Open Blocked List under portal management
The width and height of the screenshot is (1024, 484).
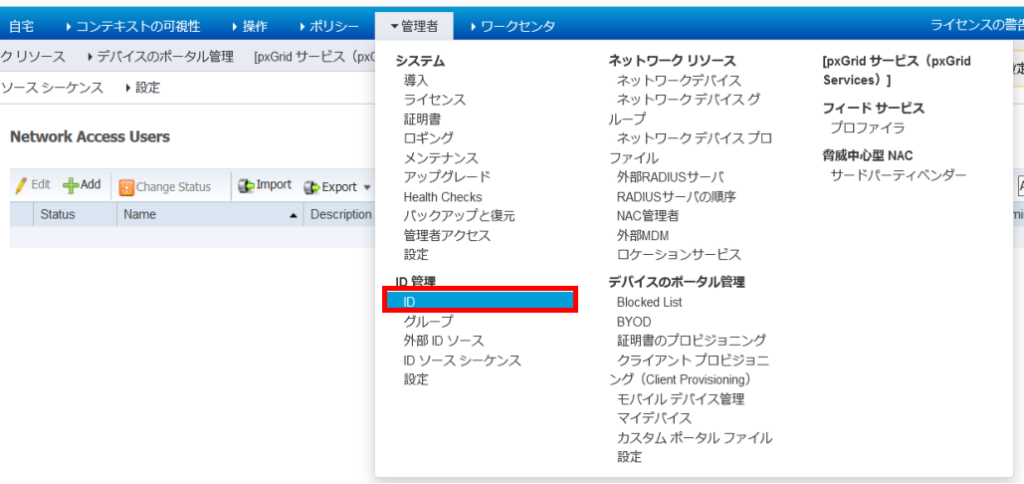[649, 302]
